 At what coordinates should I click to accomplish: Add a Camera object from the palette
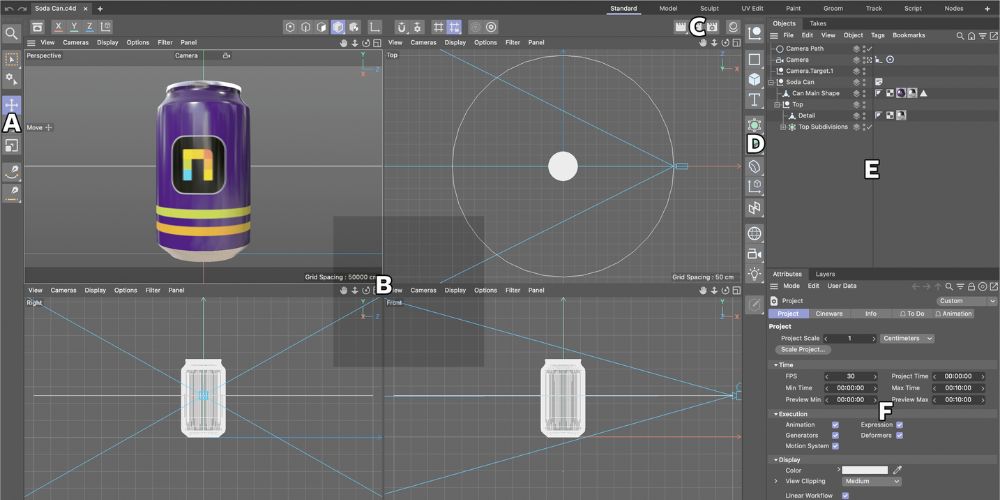coord(754,254)
